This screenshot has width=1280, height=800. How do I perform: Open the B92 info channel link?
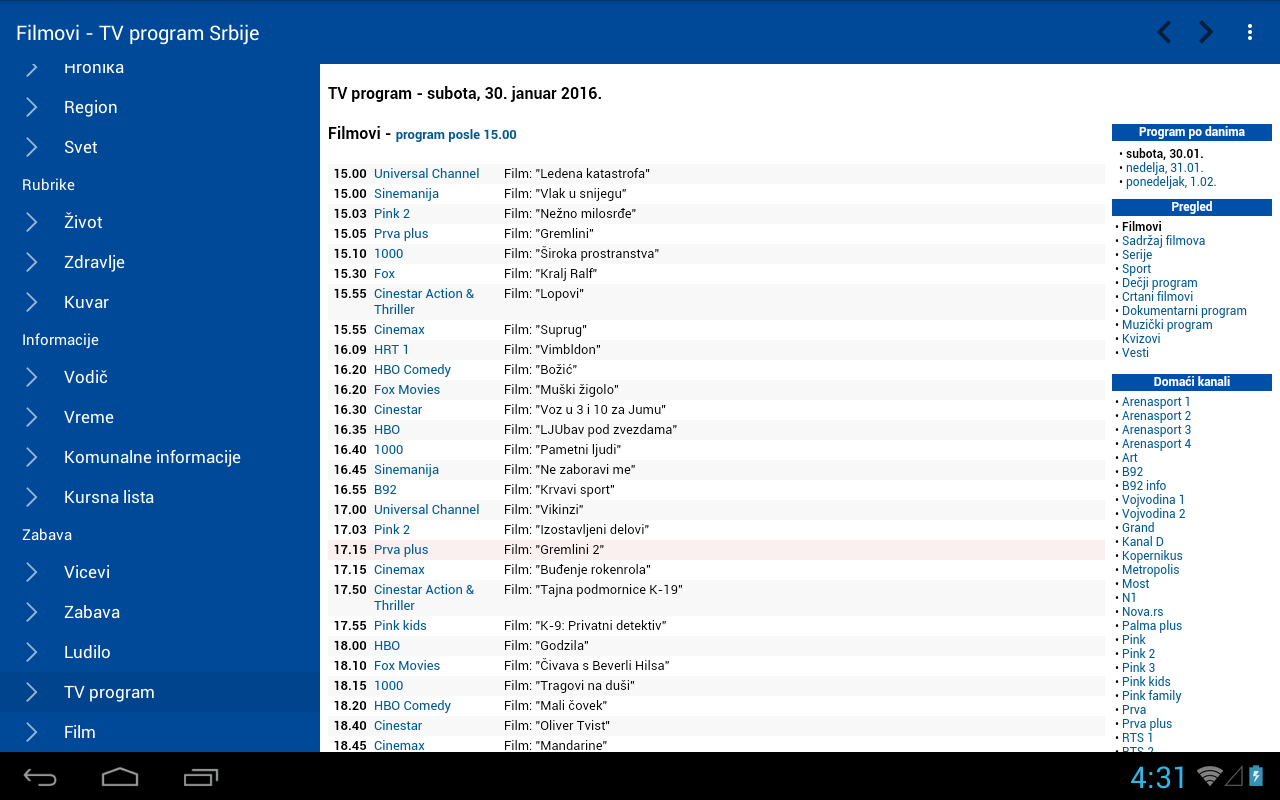(x=1144, y=486)
